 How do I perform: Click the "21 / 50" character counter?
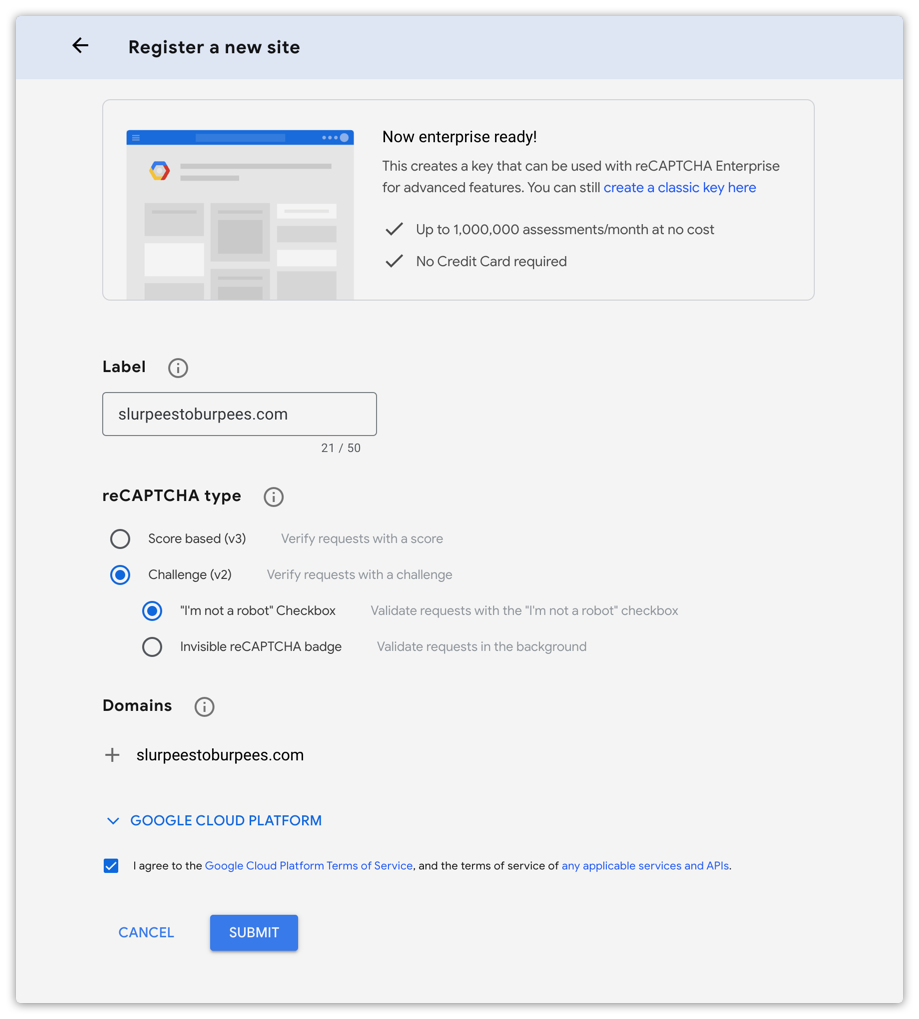pos(341,448)
